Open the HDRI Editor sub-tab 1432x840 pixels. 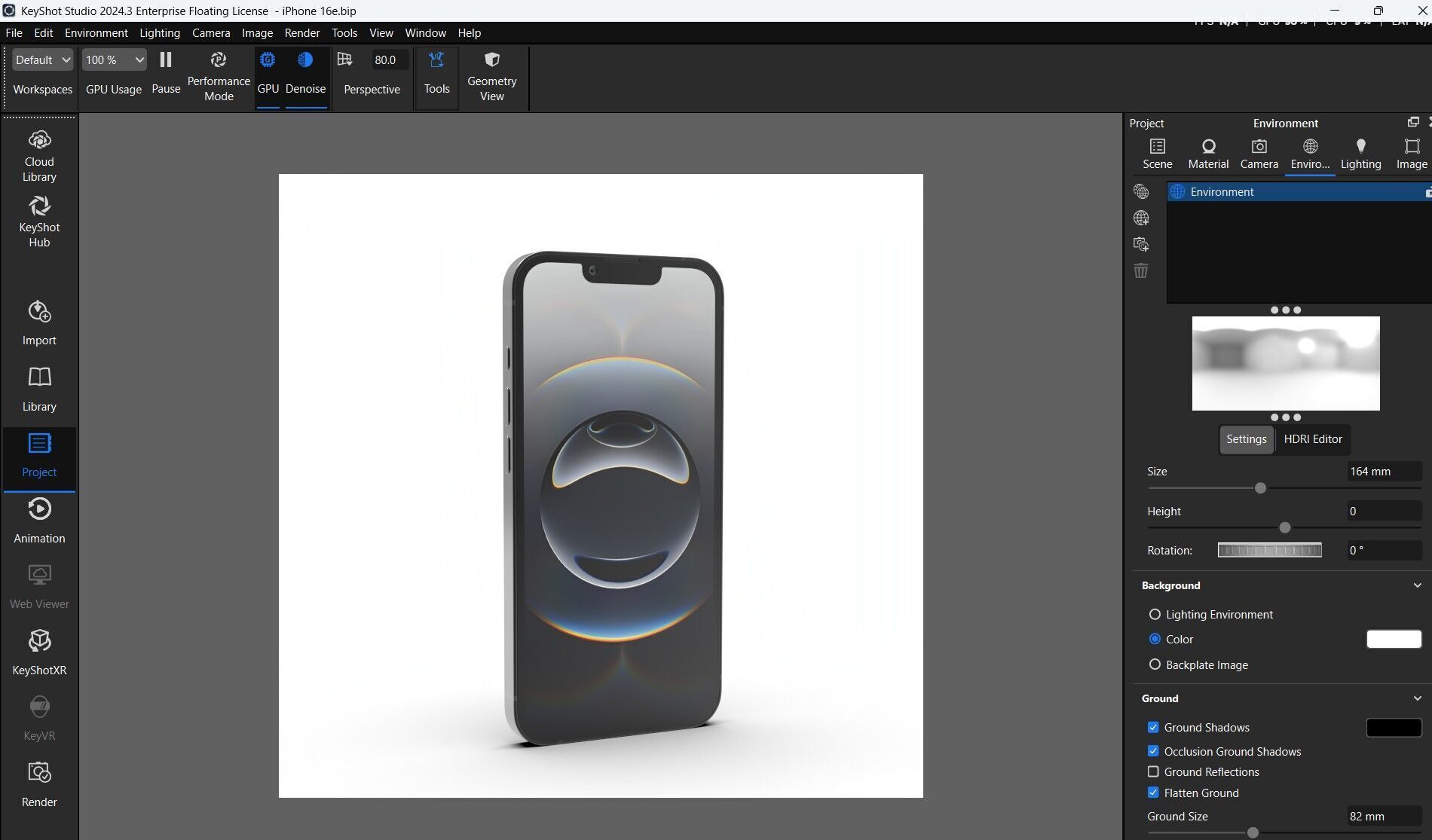pos(1312,439)
